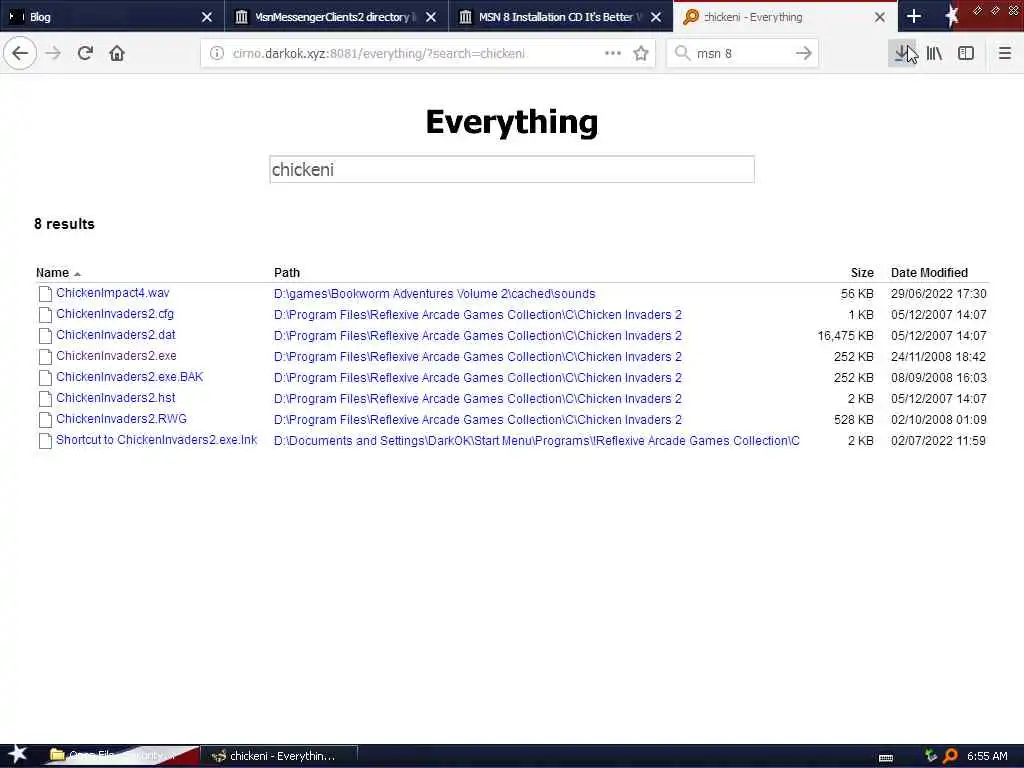
Task: Click the 6:55 AM taskbar clock
Action: [x=987, y=756]
